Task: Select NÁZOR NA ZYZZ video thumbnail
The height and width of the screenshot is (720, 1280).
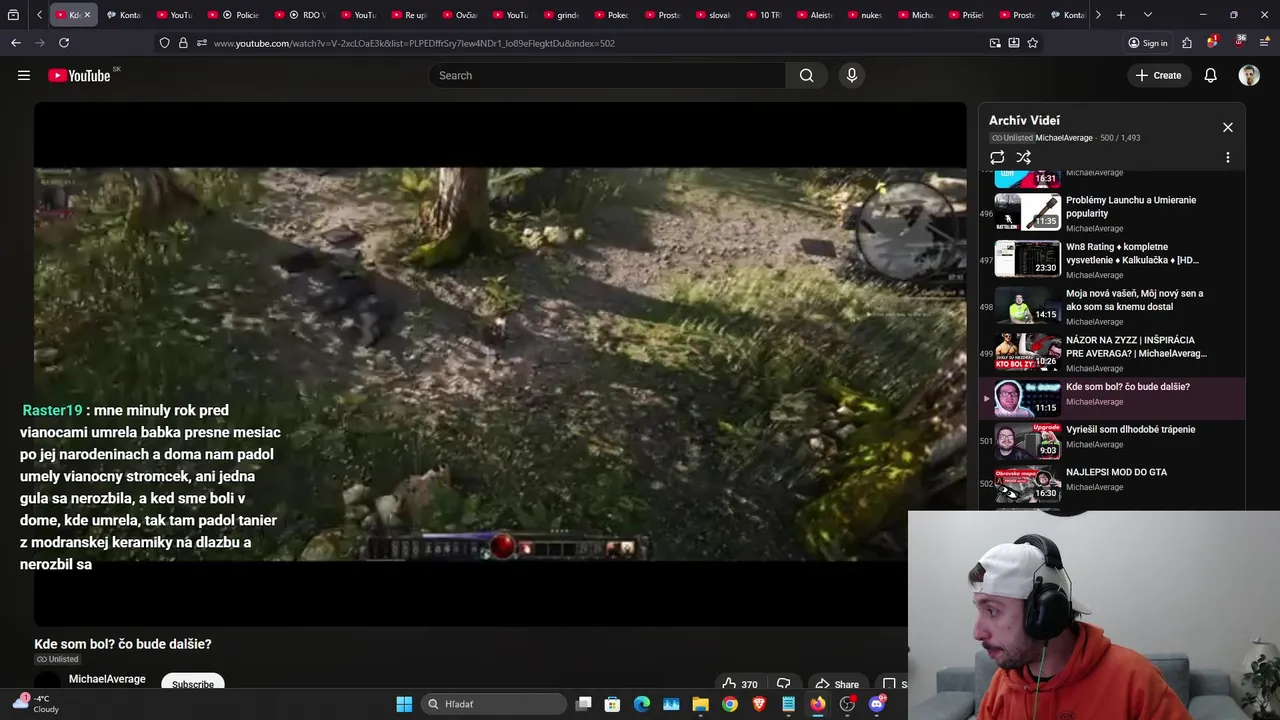Action: pyautogui.click(x=1027, y=352)
